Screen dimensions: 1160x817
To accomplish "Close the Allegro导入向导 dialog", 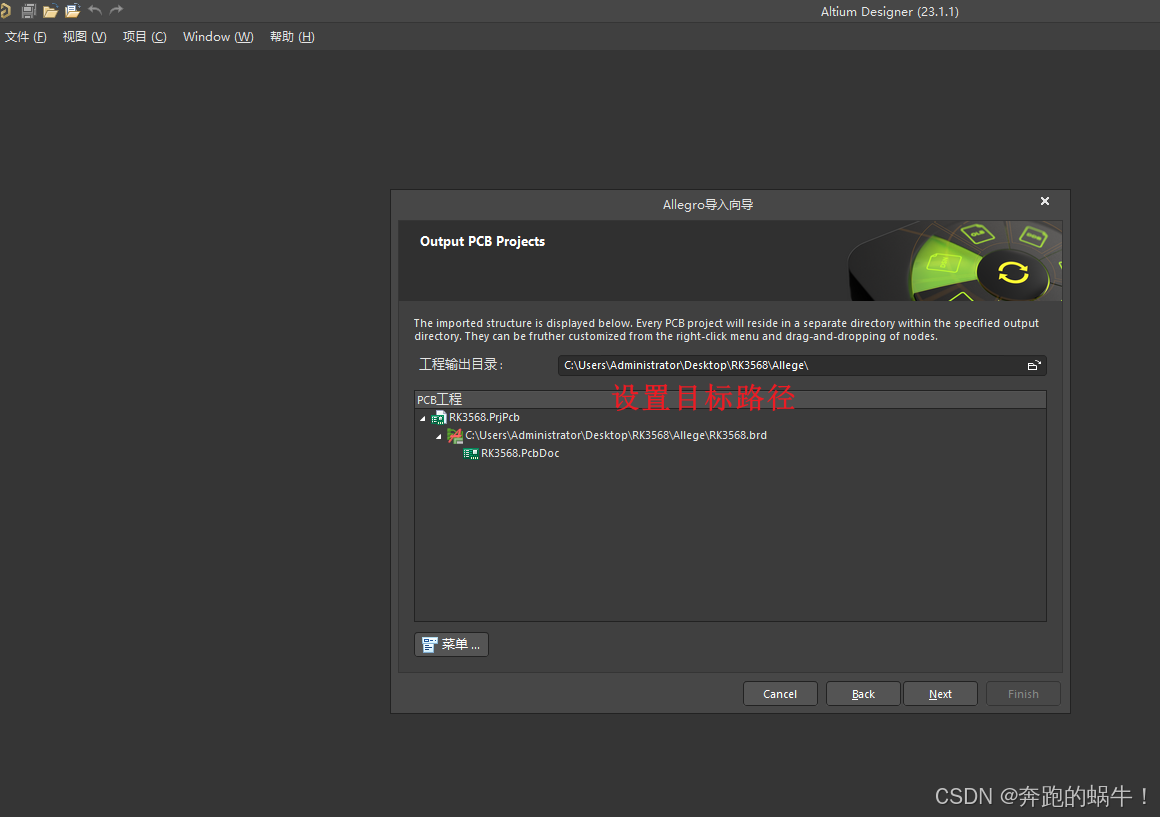I will (1045, 201).
